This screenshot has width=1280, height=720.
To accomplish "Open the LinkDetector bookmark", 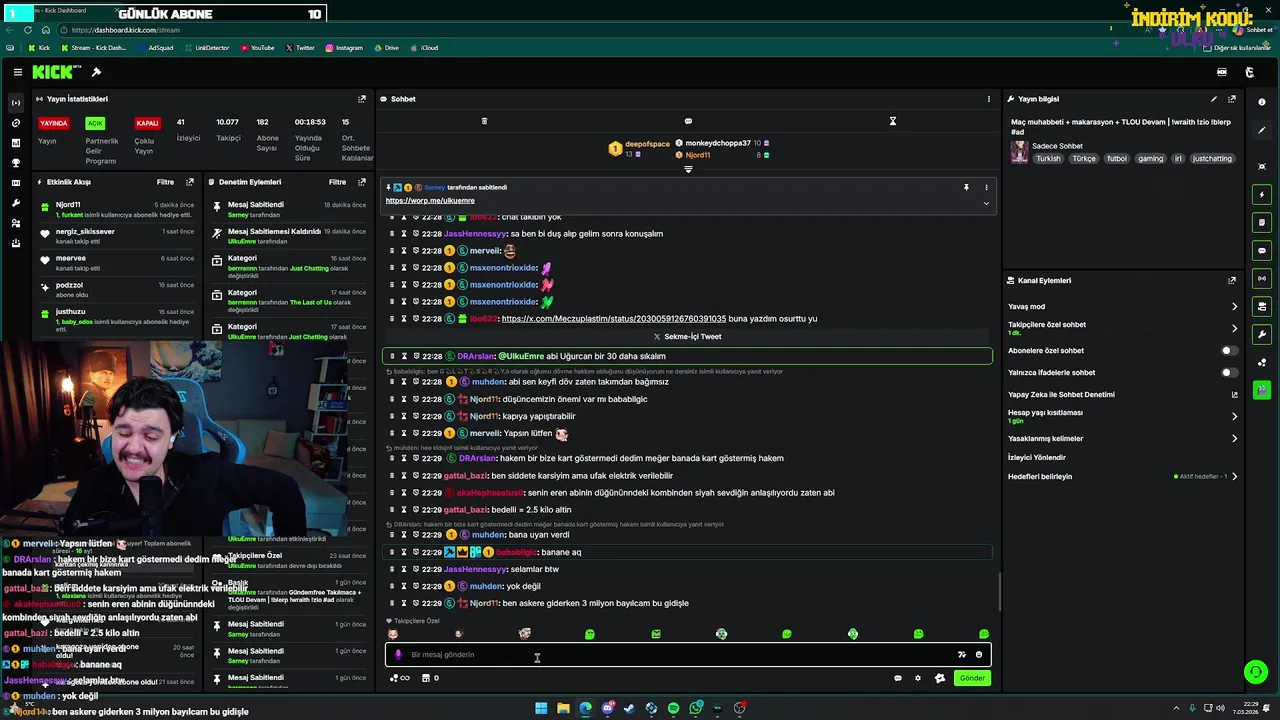I will [x=206, y=47].
